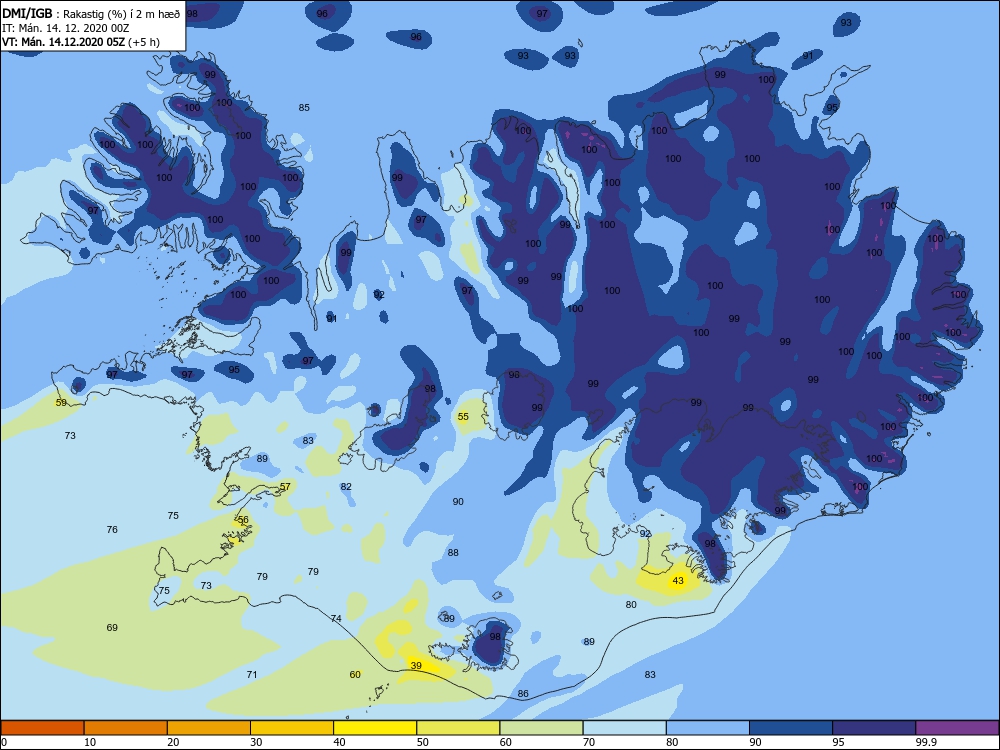Viewport: 1000px width, 750px height.
Task: Click the "39" humidity value on the map
Action: 416,665
